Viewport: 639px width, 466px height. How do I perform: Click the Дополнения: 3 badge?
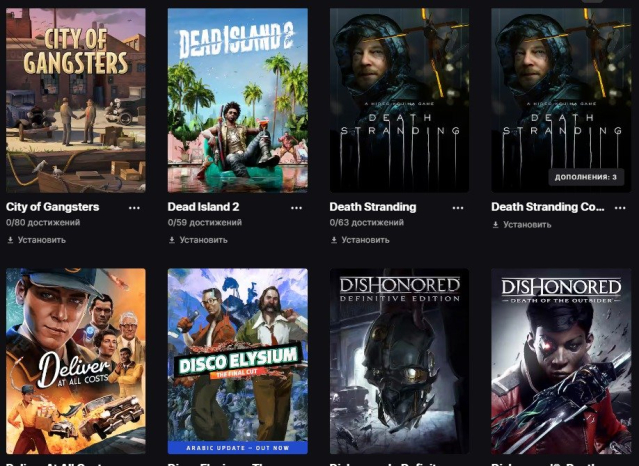(586, 177)
